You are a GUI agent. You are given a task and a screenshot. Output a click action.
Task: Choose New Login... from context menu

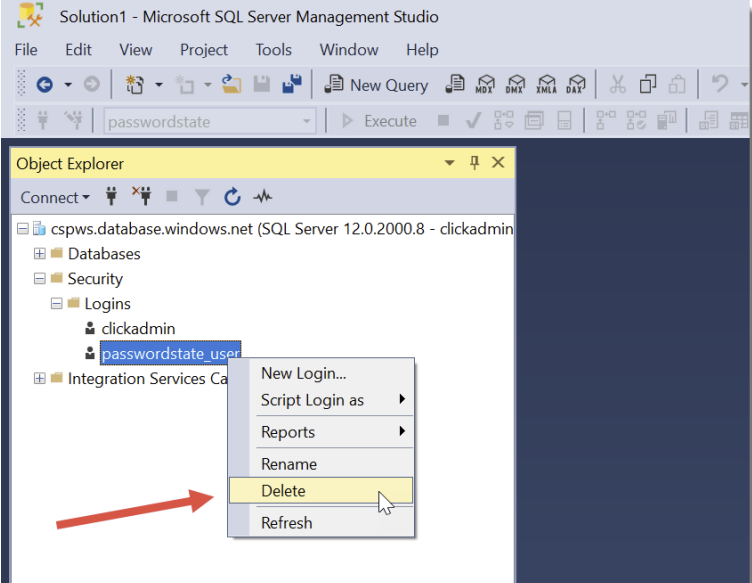tap(320, 373)
